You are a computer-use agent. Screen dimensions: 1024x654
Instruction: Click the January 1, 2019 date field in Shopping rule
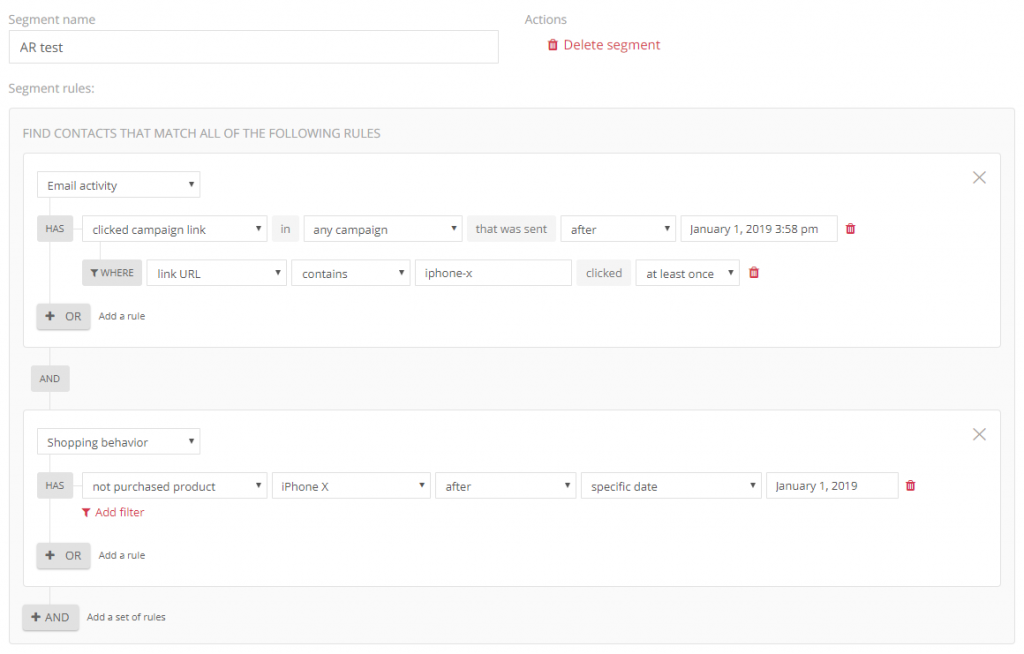click(x=832, y=485)
